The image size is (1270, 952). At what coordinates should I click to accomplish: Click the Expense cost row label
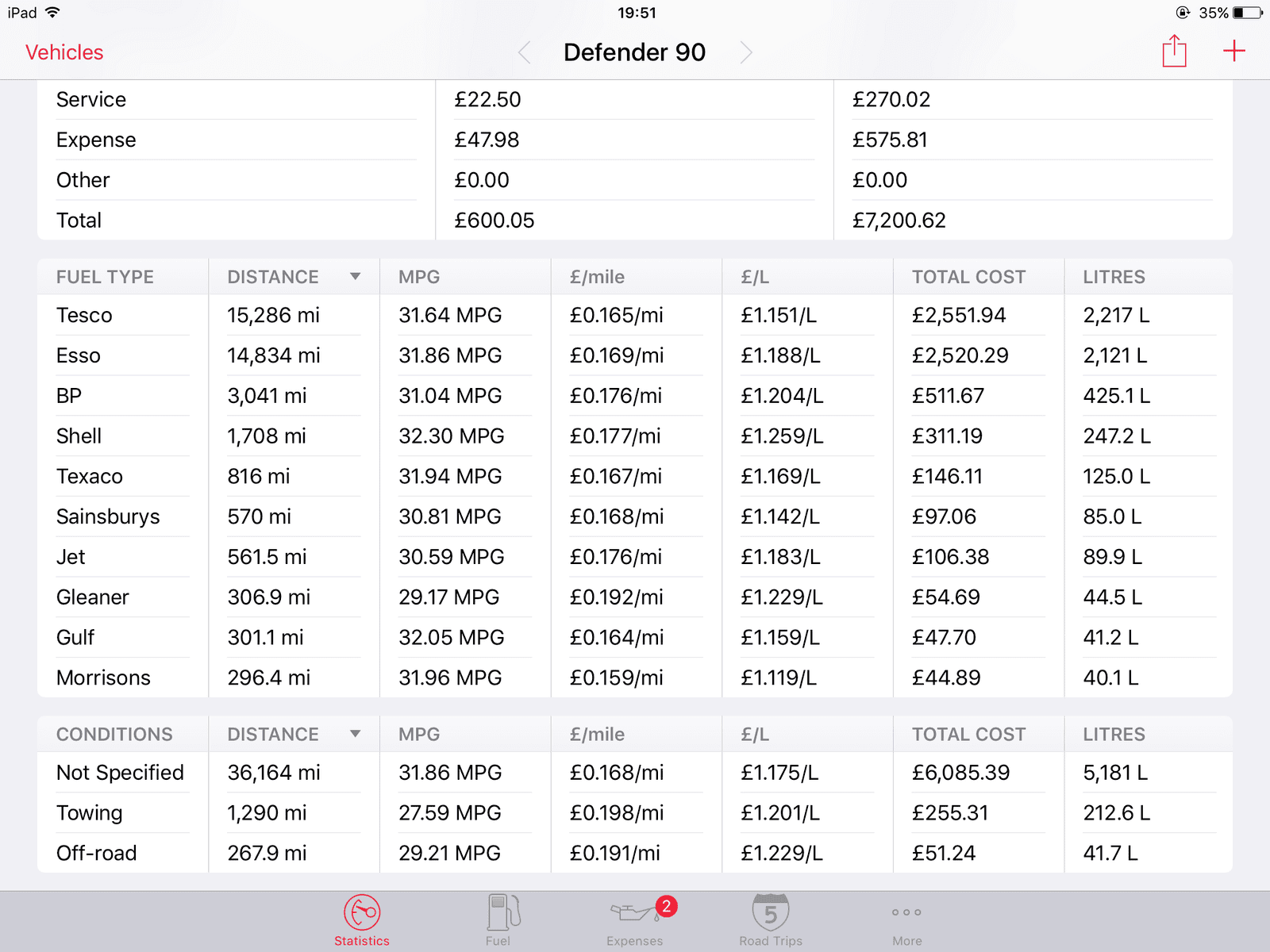pyautogui.click(x=96, y=140)
